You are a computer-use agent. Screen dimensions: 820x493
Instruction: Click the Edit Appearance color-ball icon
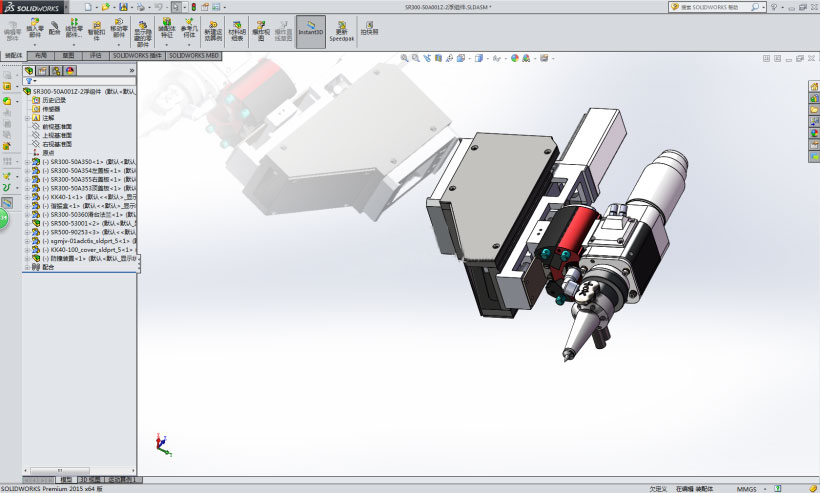pos(515,58)
